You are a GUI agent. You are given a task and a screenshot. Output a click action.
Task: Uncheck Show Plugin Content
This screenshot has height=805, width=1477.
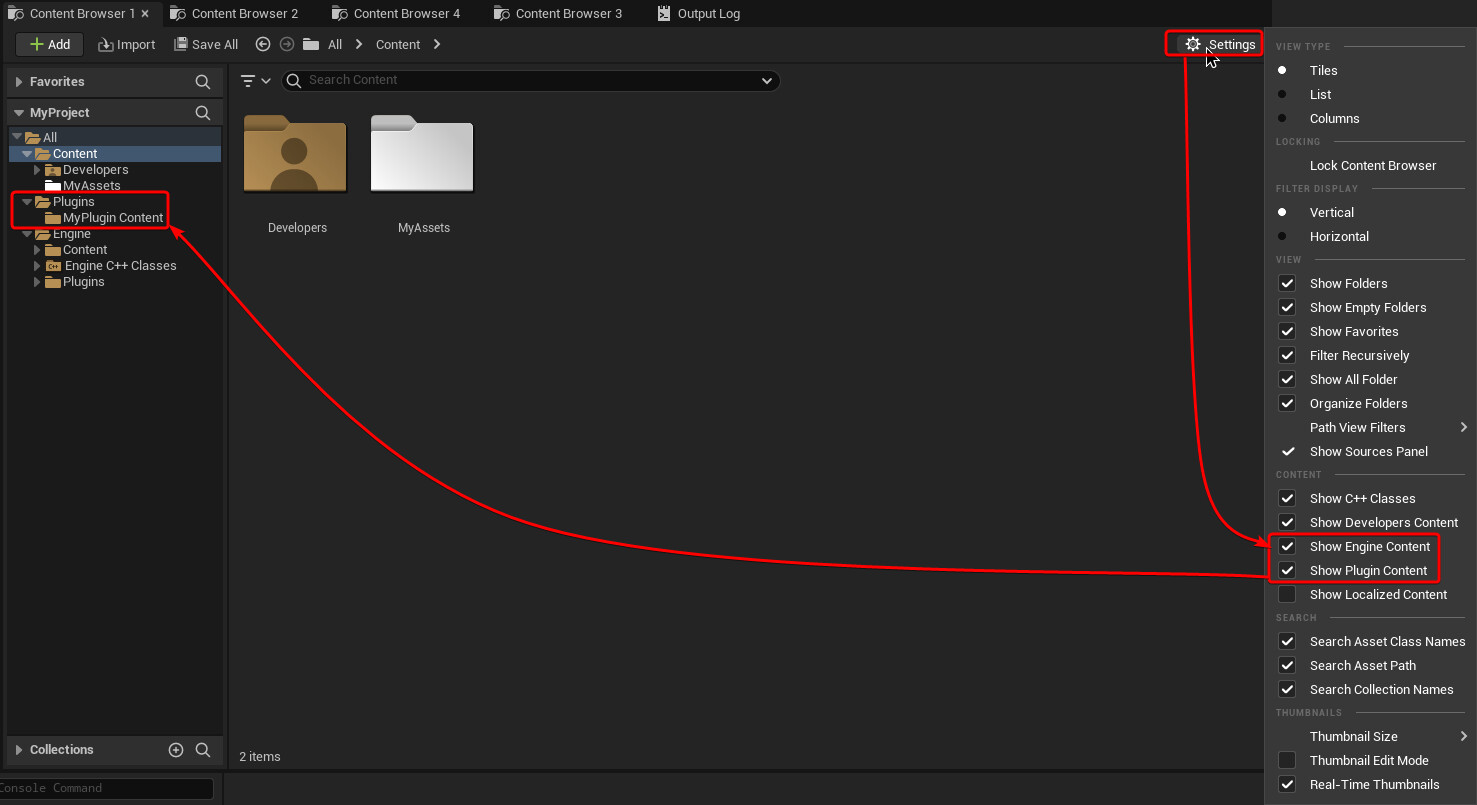coord(1287,570)
